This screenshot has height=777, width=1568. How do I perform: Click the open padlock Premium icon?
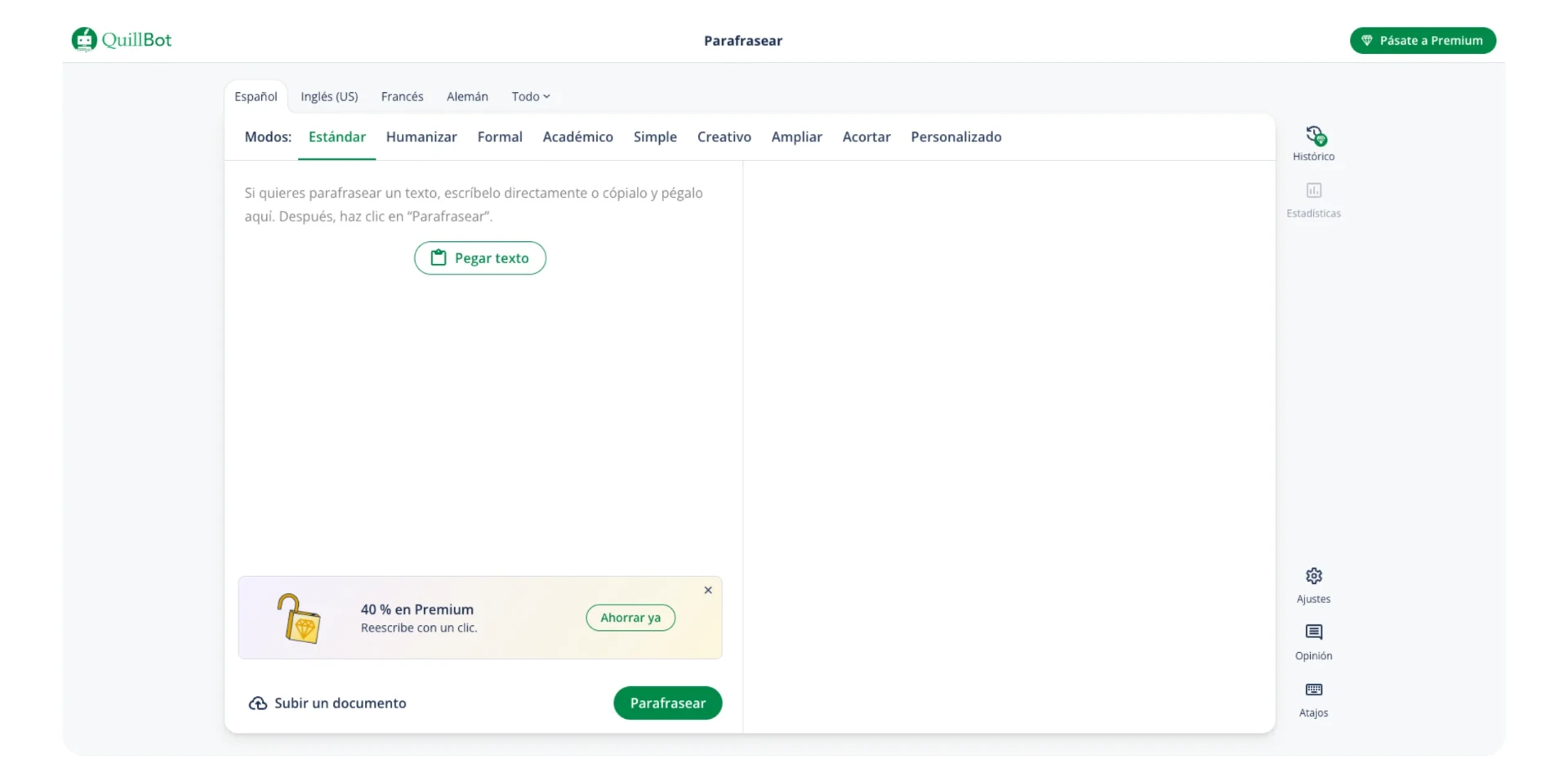(299, 618)
